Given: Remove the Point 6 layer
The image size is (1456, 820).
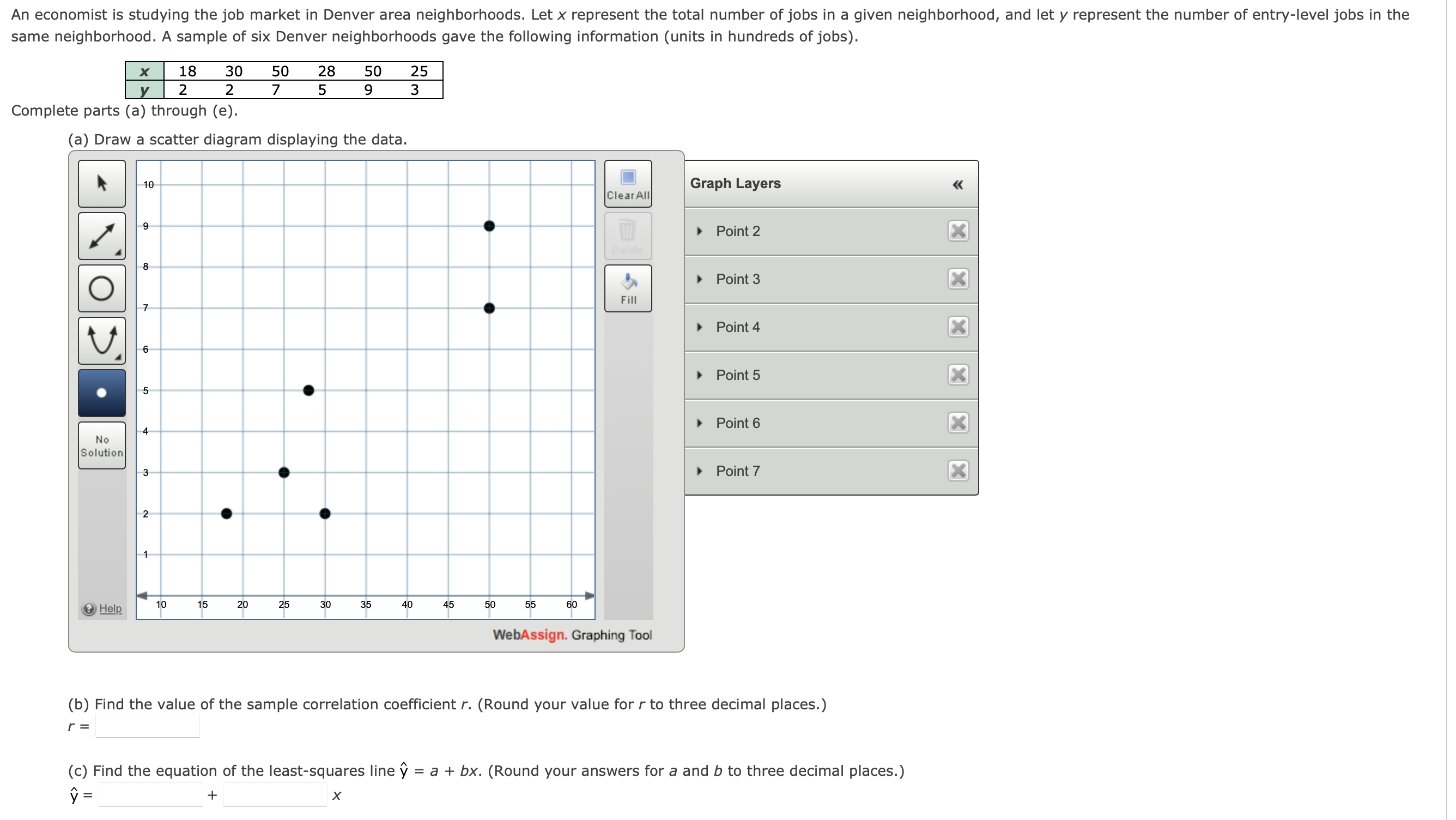Looking at the screenshot, I should [958, 423].
